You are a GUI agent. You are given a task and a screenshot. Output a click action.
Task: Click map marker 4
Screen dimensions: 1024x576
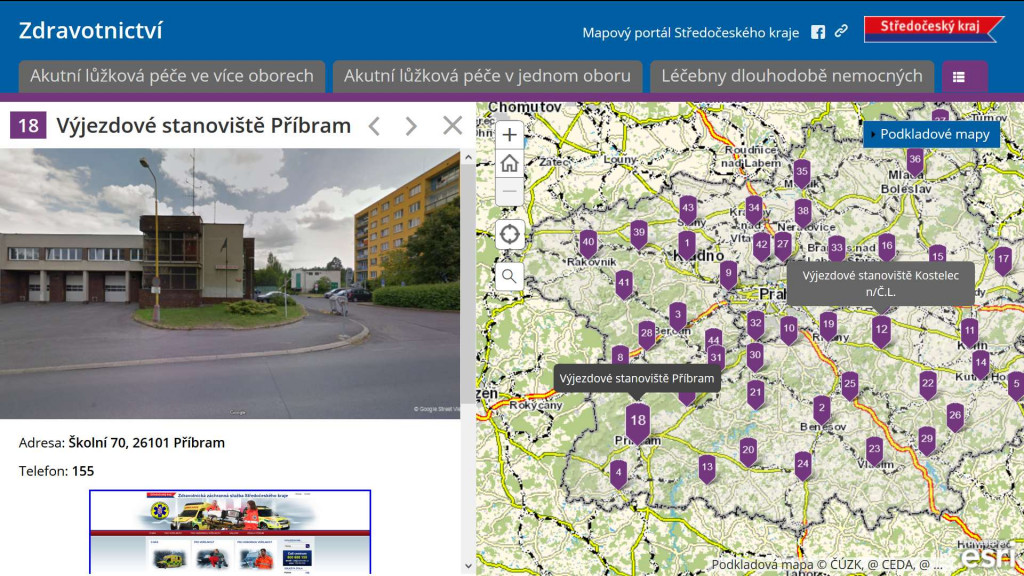point(618,474)
